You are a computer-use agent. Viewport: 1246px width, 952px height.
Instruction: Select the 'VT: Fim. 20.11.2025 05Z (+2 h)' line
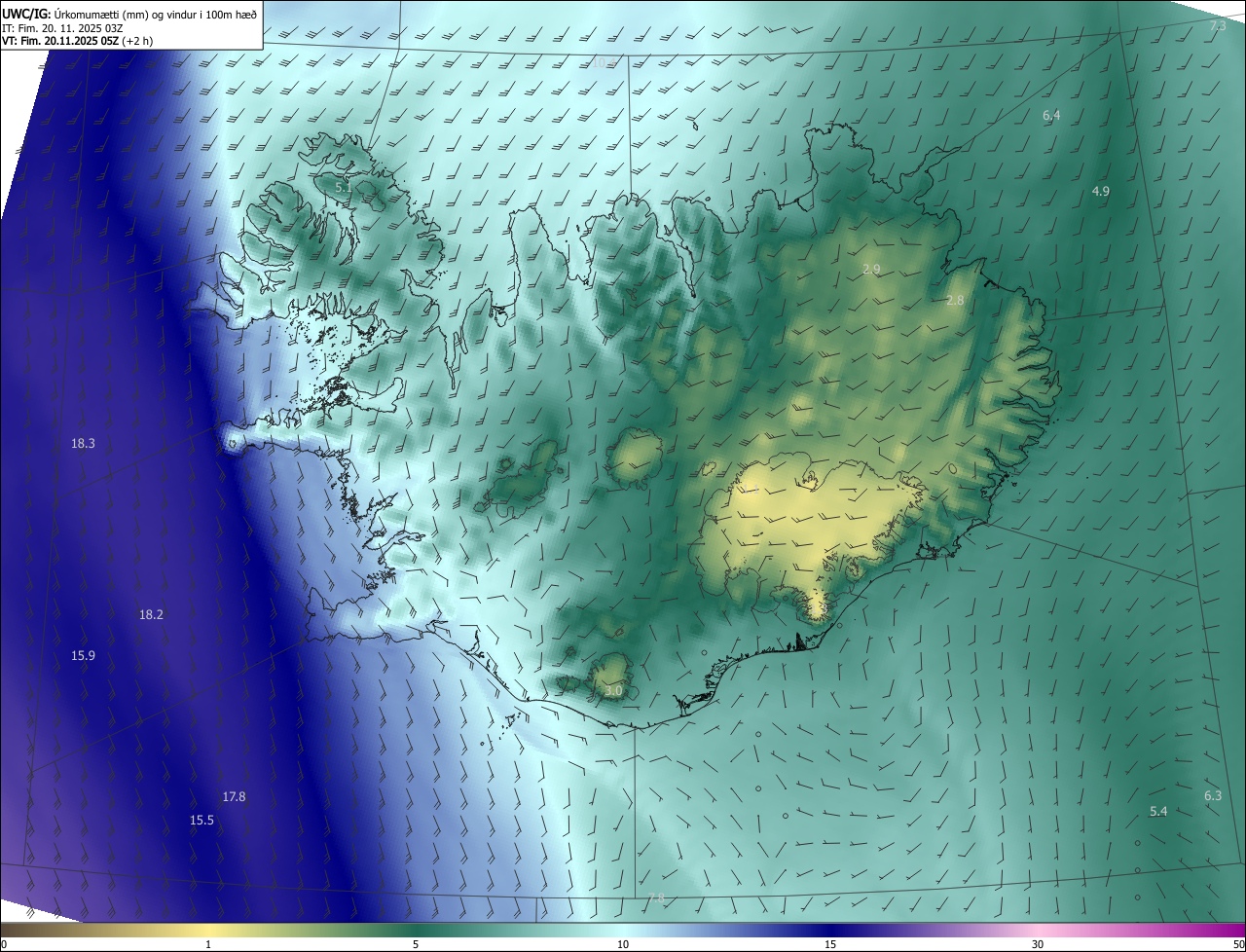click(x=77, y=41)
